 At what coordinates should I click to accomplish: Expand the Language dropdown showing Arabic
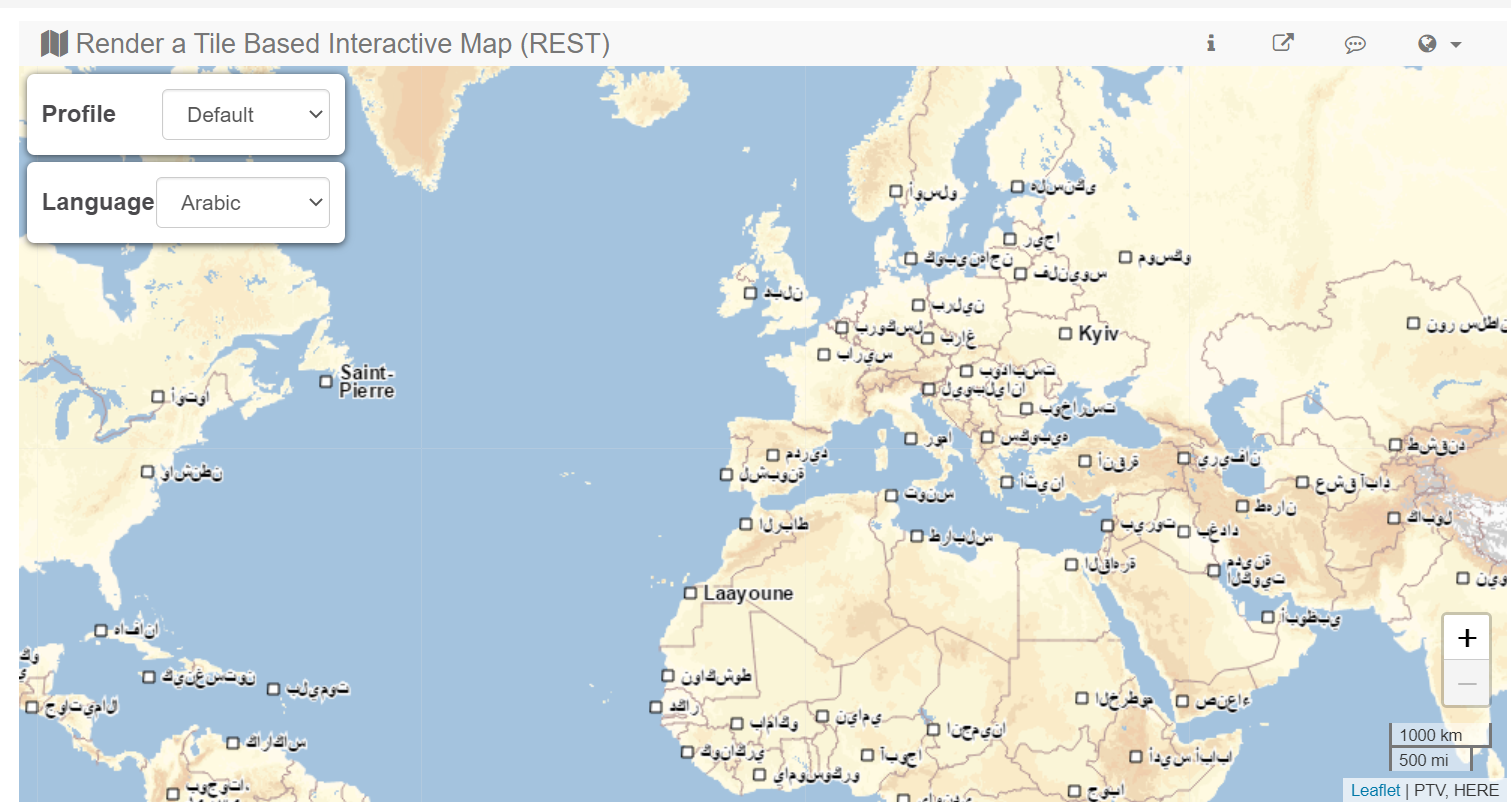[243, 203]
